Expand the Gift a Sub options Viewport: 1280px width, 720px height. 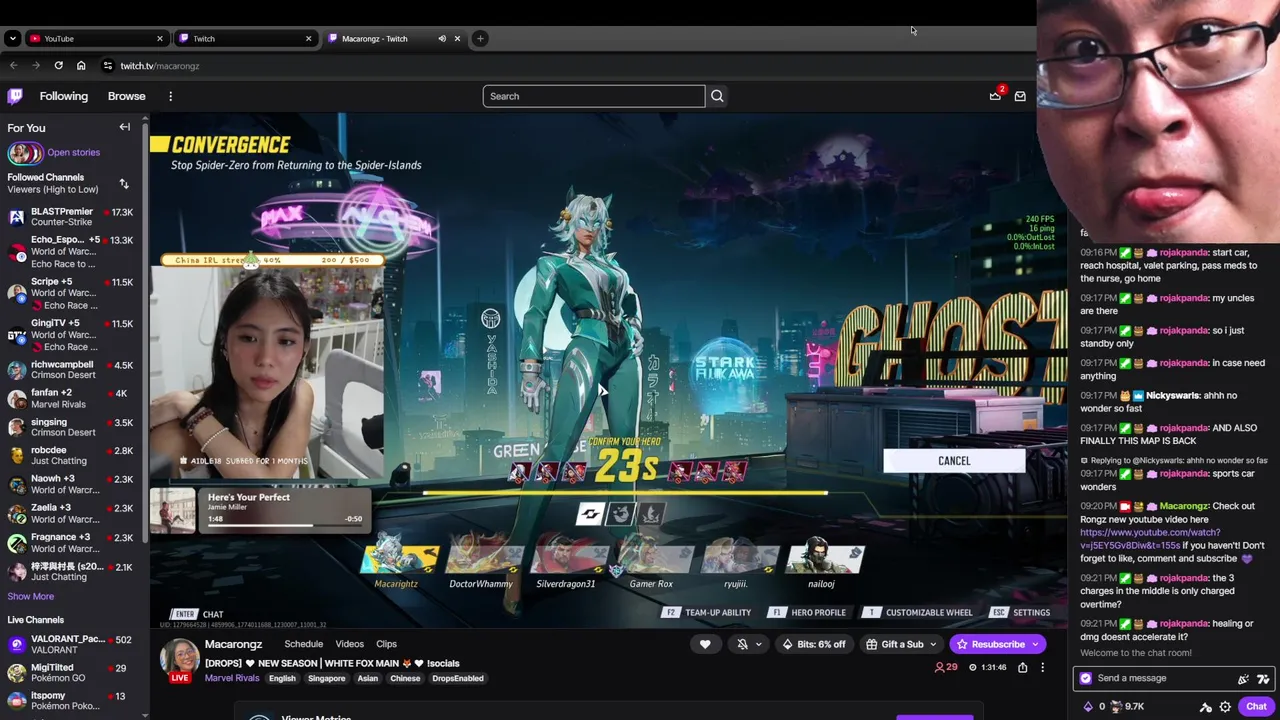tap(933, 645)
